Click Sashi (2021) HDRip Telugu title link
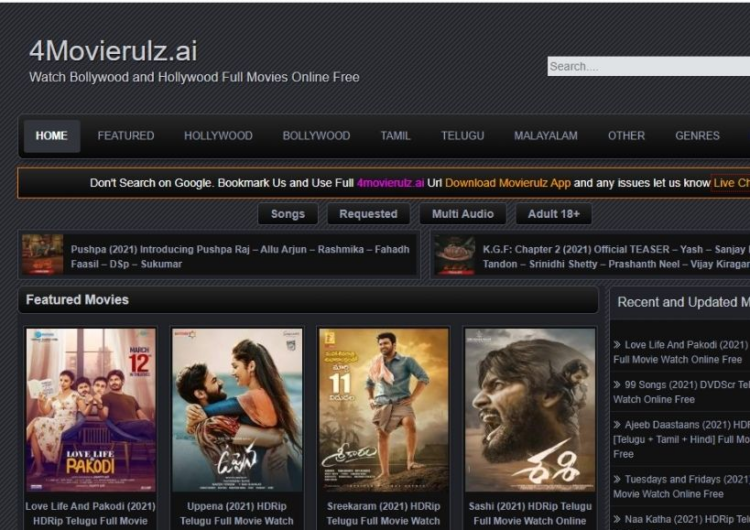Viewport: 750px width, 530px height. [530, 514]
